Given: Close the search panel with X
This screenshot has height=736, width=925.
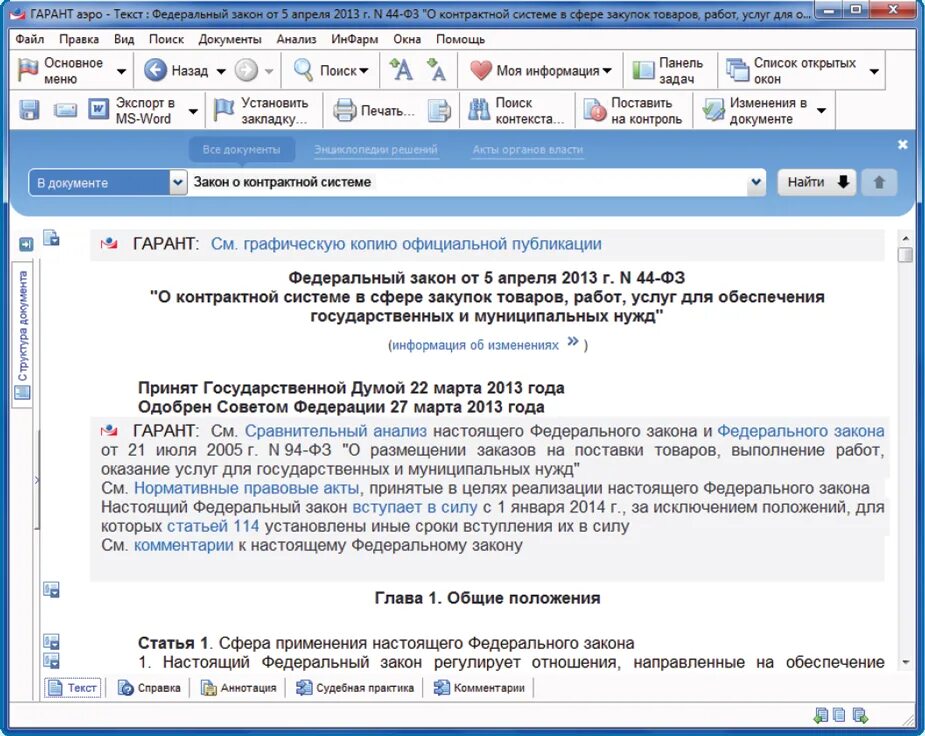Looking at the screenshot, I should coord(903,144).
